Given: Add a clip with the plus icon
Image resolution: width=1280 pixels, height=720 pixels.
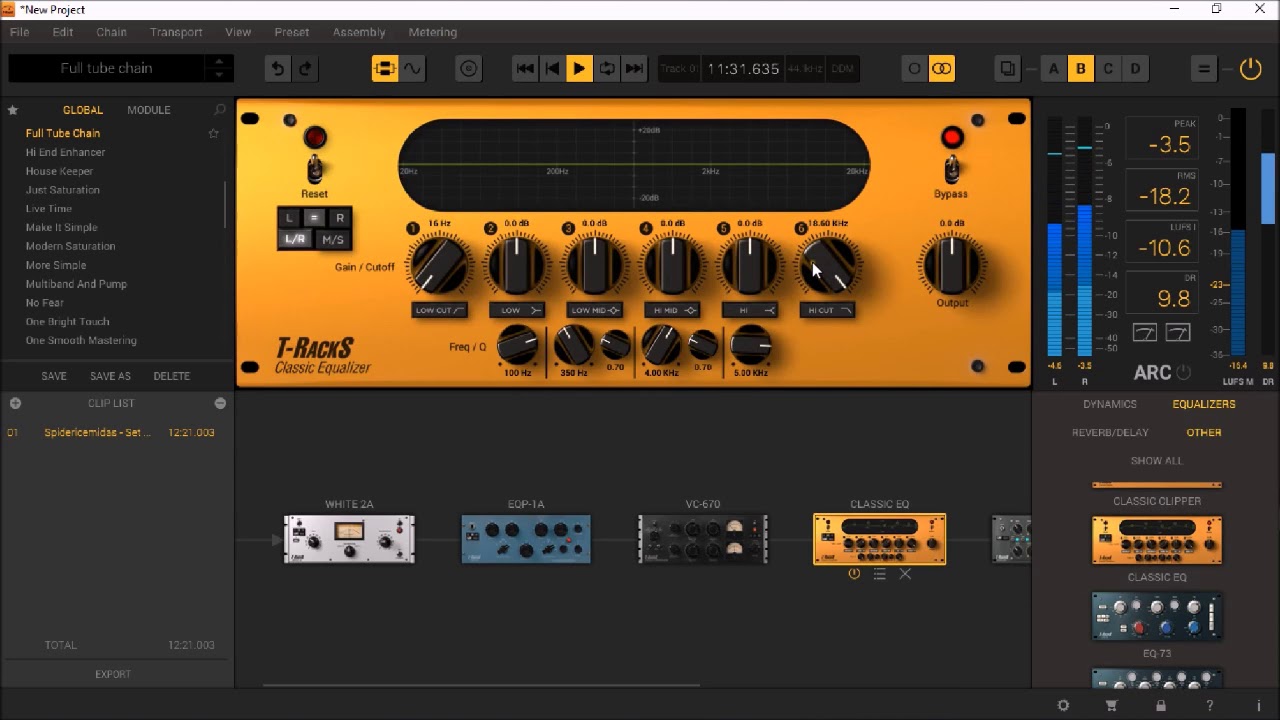Looking at the screenshot, I should click(x=15, y=403).
